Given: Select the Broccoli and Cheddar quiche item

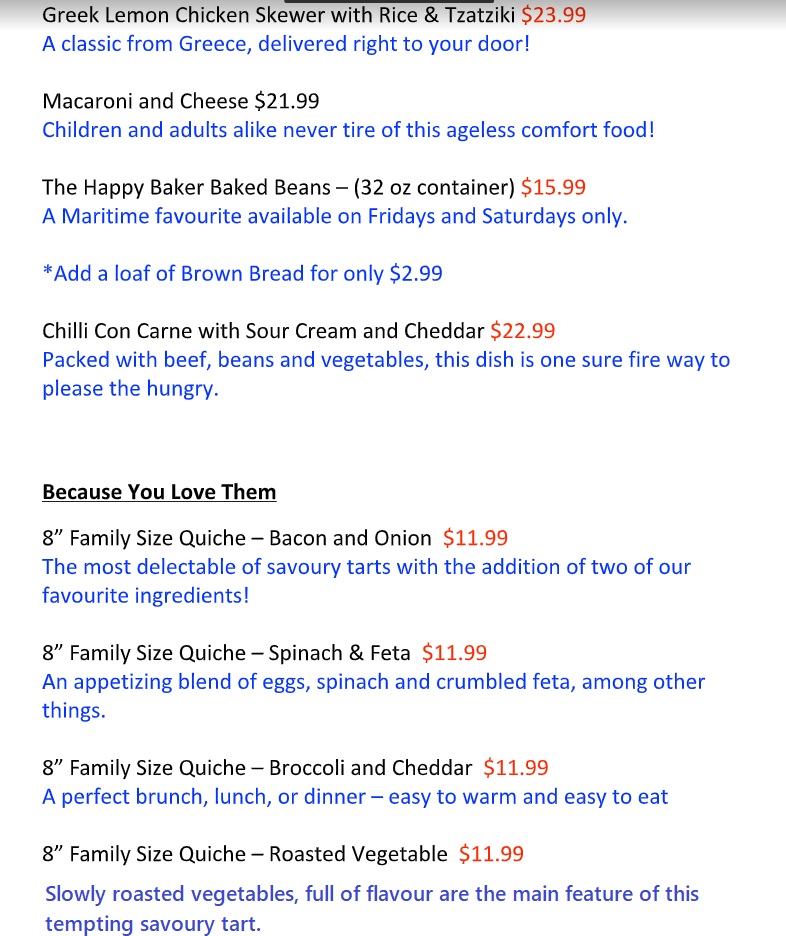Looking at the screenshot, I should (257, 768).
